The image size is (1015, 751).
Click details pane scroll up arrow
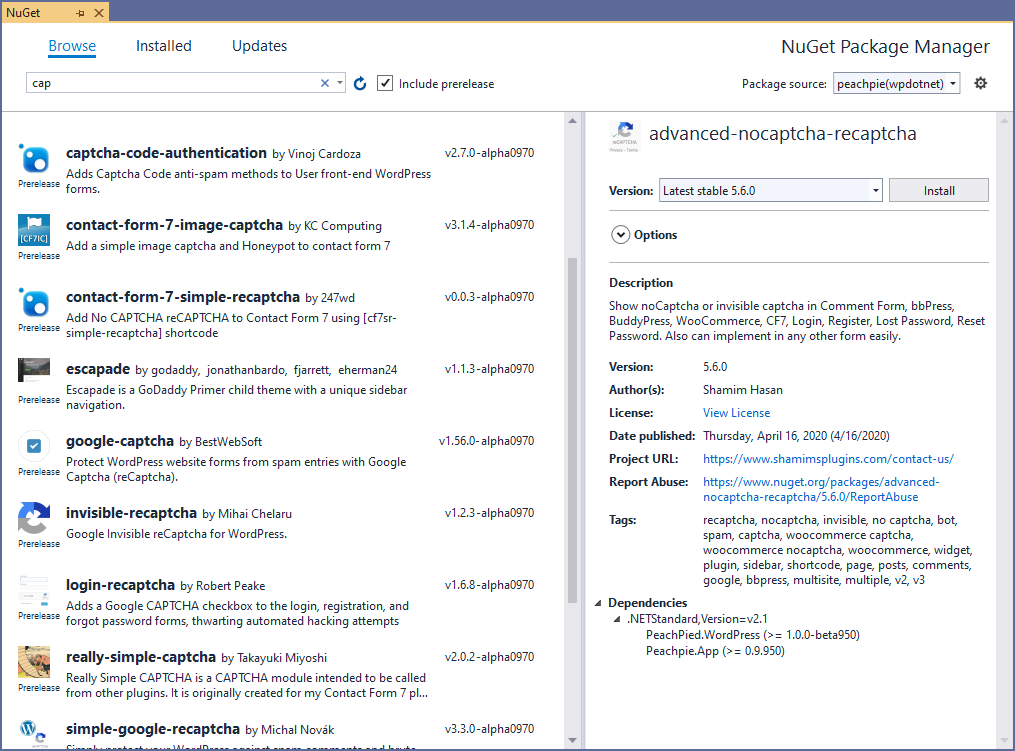tap(1005, 120)
